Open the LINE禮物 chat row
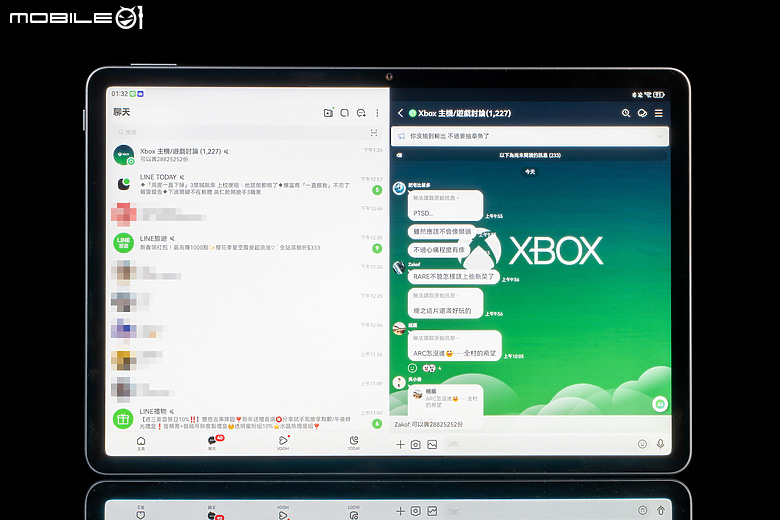Image resolution: width=780 pixels, height=520 pixels. coord(247,418)
